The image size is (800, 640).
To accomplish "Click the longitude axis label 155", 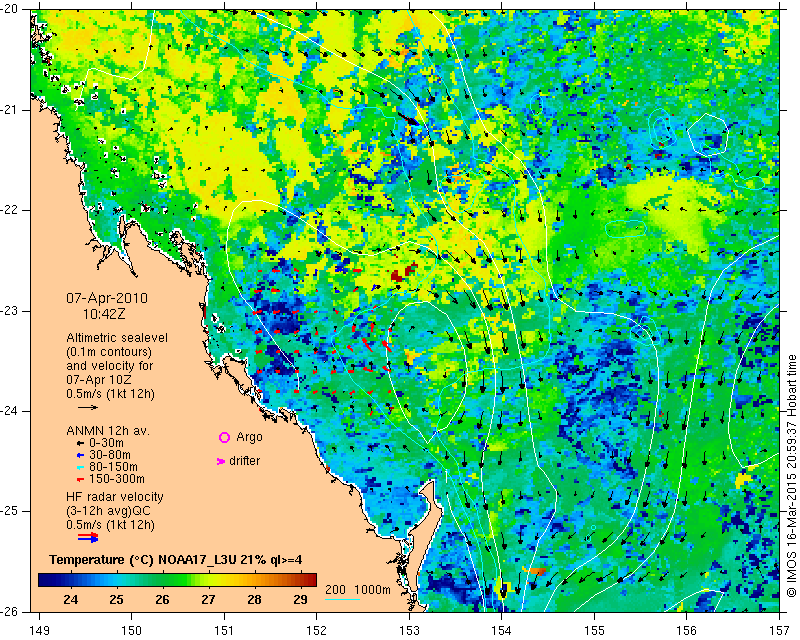I will point(594,631).
